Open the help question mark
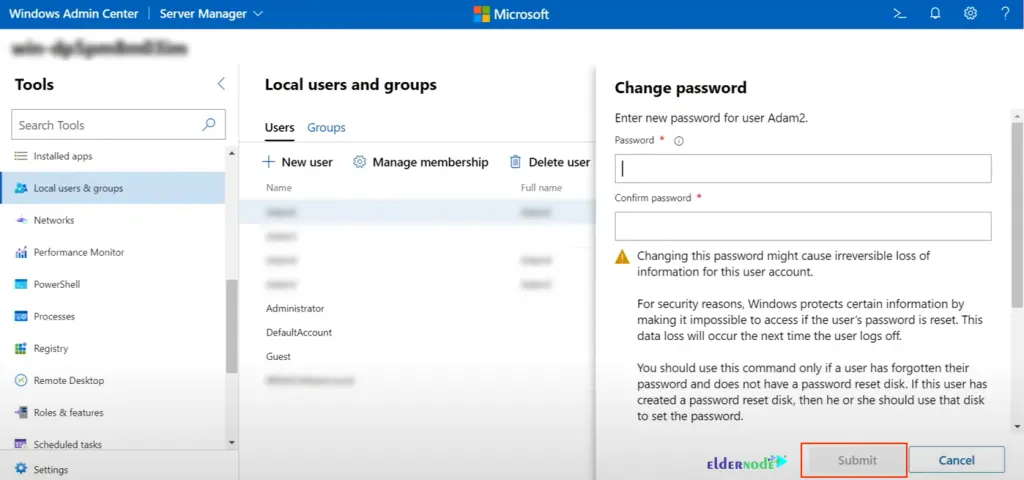This screenshot has width=1024, height=480. coord(1006,14)
